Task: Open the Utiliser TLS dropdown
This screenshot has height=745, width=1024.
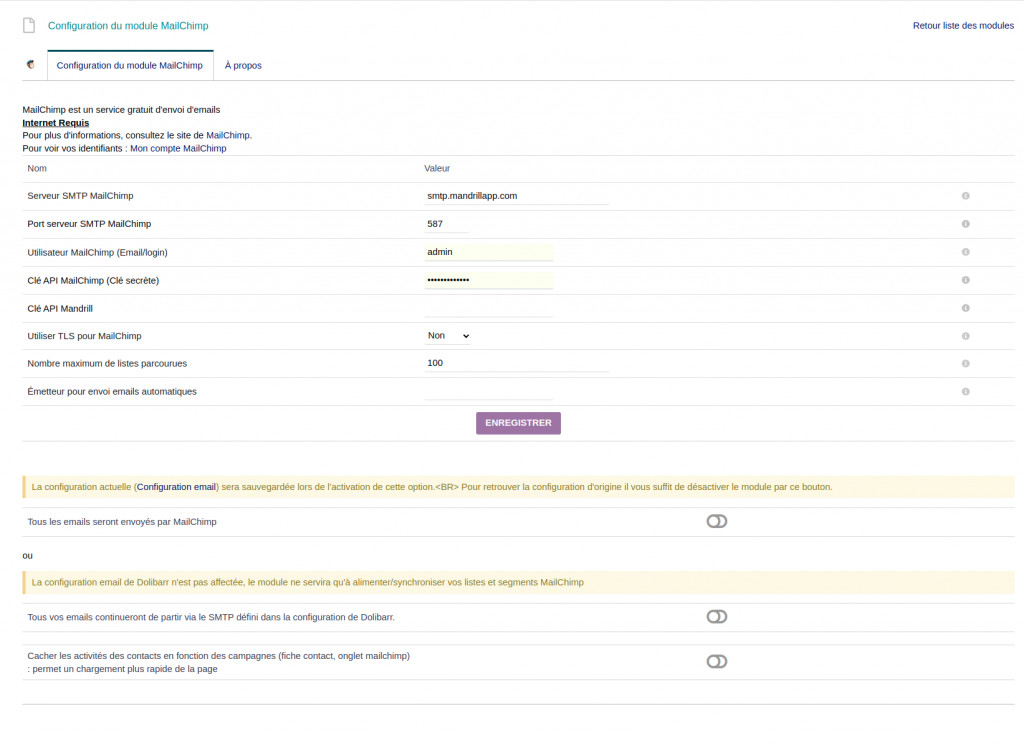Action: coord(448,336)
